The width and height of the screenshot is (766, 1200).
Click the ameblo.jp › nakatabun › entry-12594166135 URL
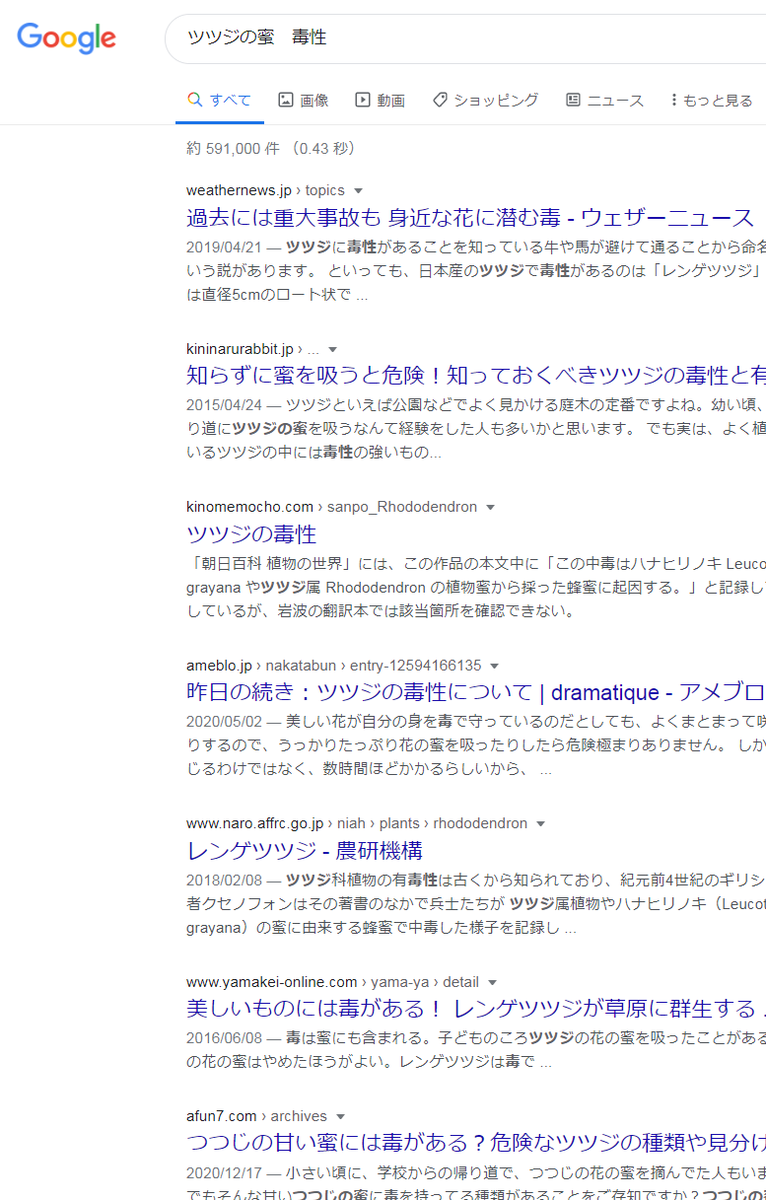[333, 665]
